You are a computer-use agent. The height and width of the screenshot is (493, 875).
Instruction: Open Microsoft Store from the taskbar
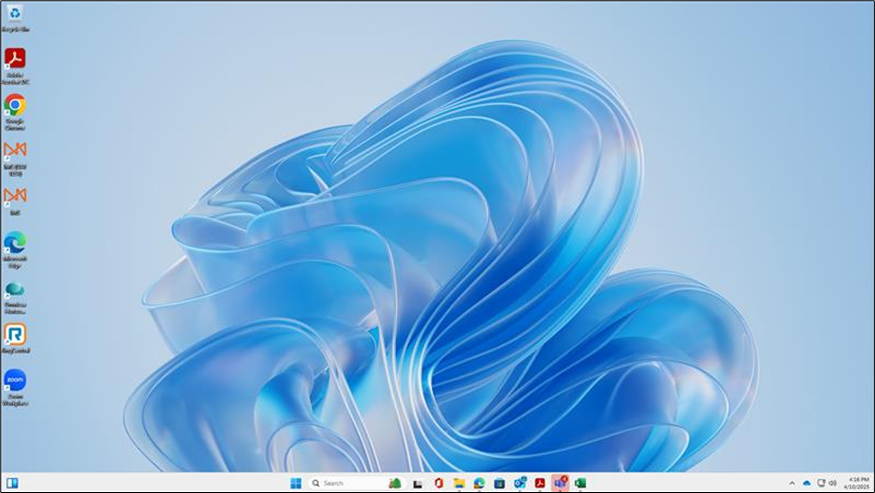tap(499, 483)
